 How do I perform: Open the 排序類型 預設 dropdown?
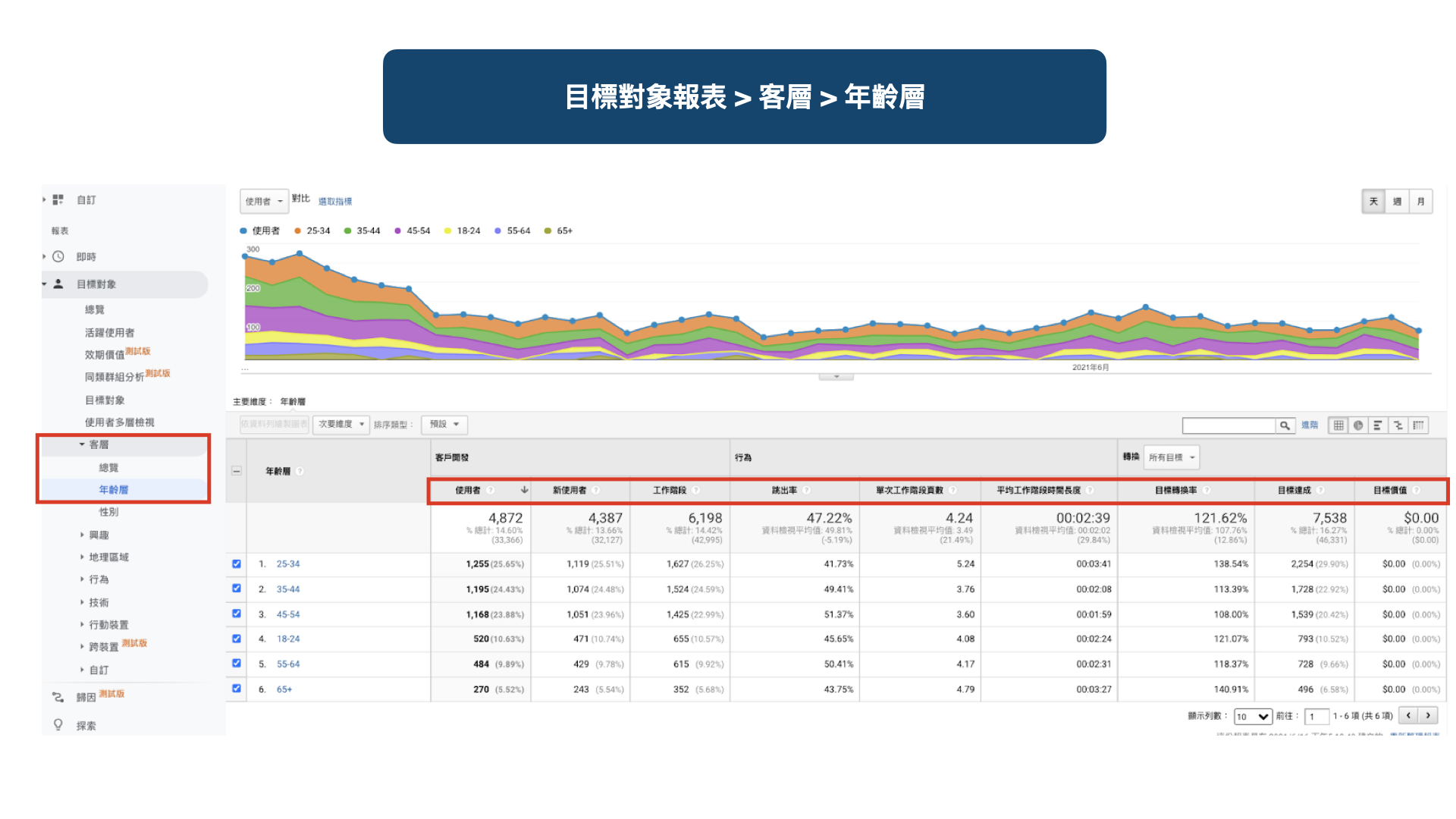pos(444,425)
